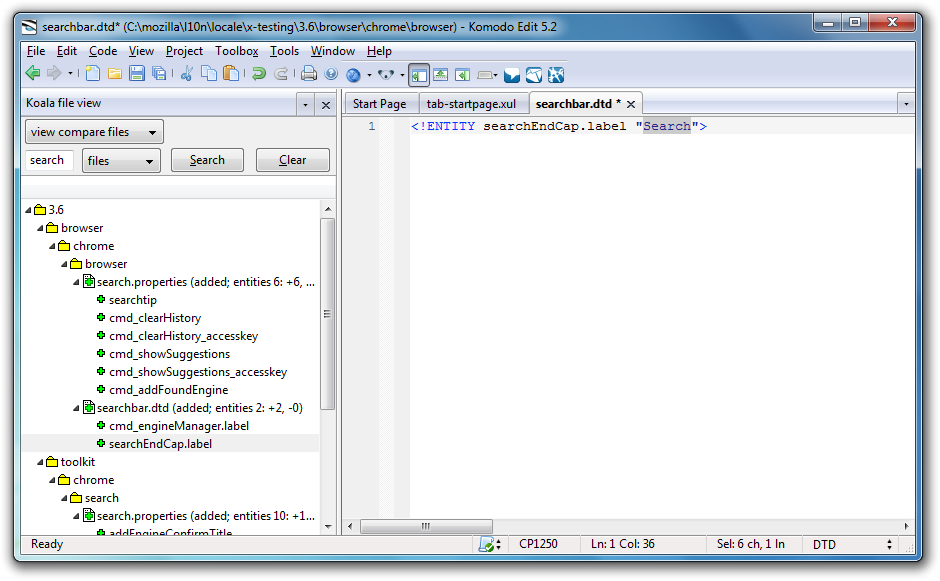This screenshot has width=940, height=581.
Task: Select the toolkit search folder
Action: coord(101,498)
